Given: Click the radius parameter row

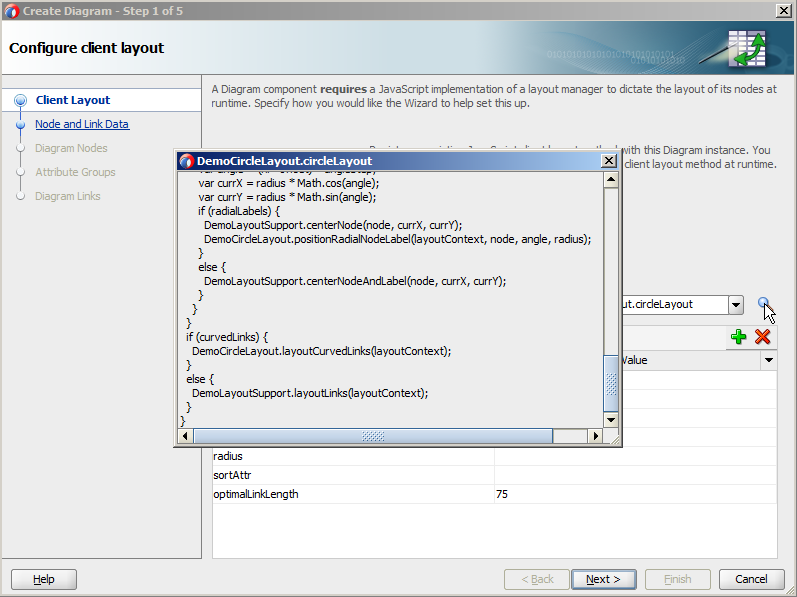Looking at the screenshot, I should pyautogui.click(x=495, y=456).
